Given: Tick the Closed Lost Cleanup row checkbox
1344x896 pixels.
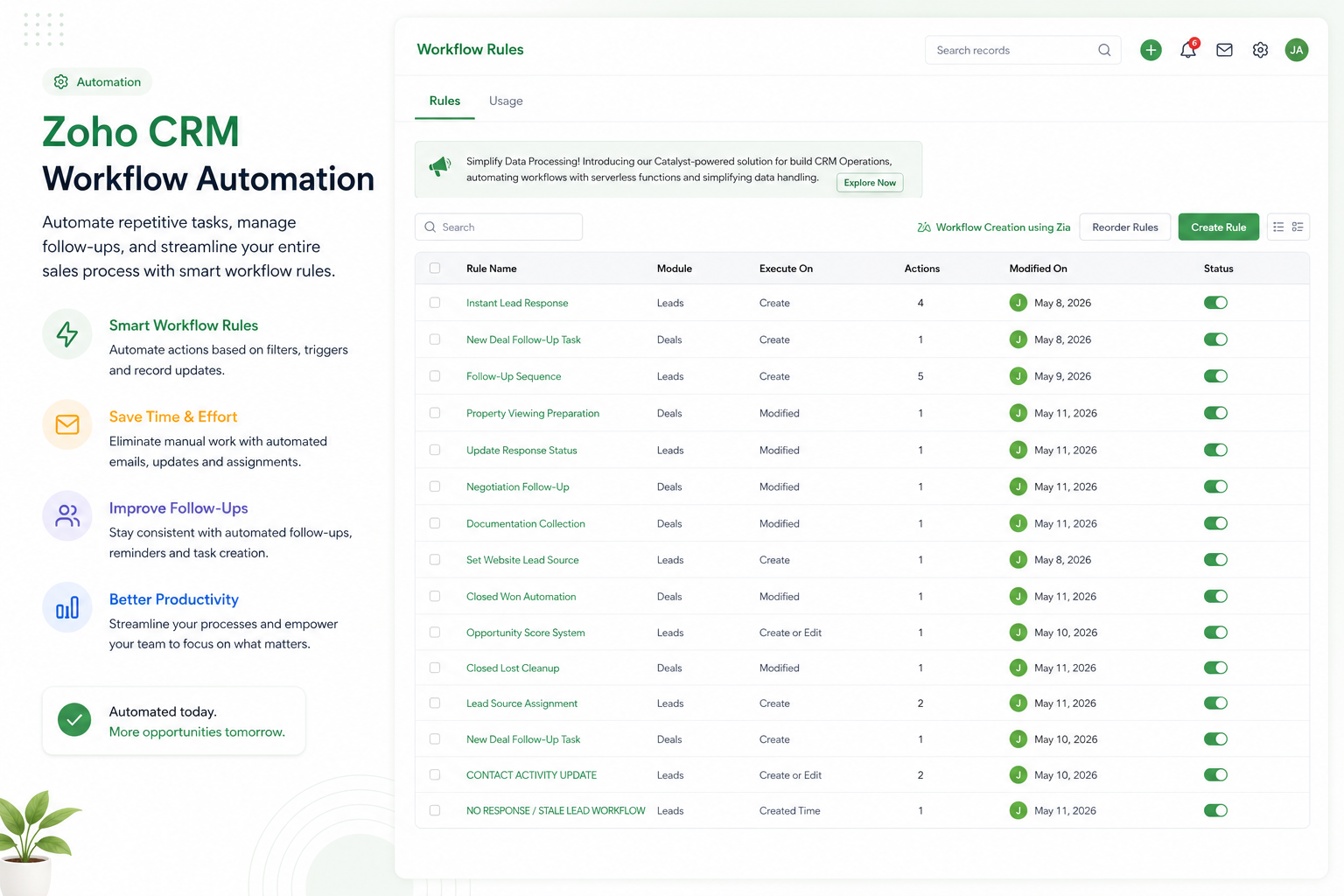Looking at the screenshot, I should click(435, 668).
